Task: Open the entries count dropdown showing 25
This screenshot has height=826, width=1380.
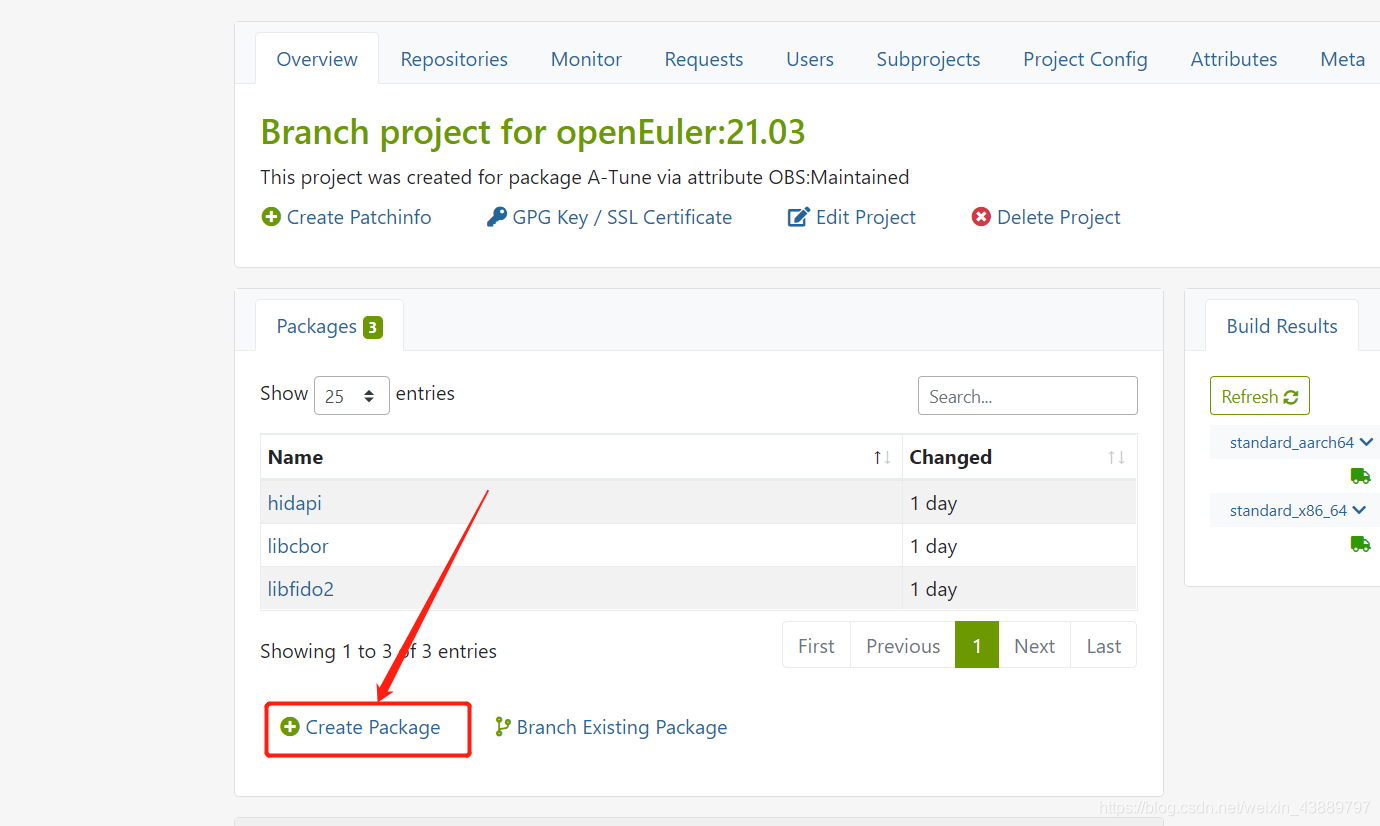Action: [351, 395]
